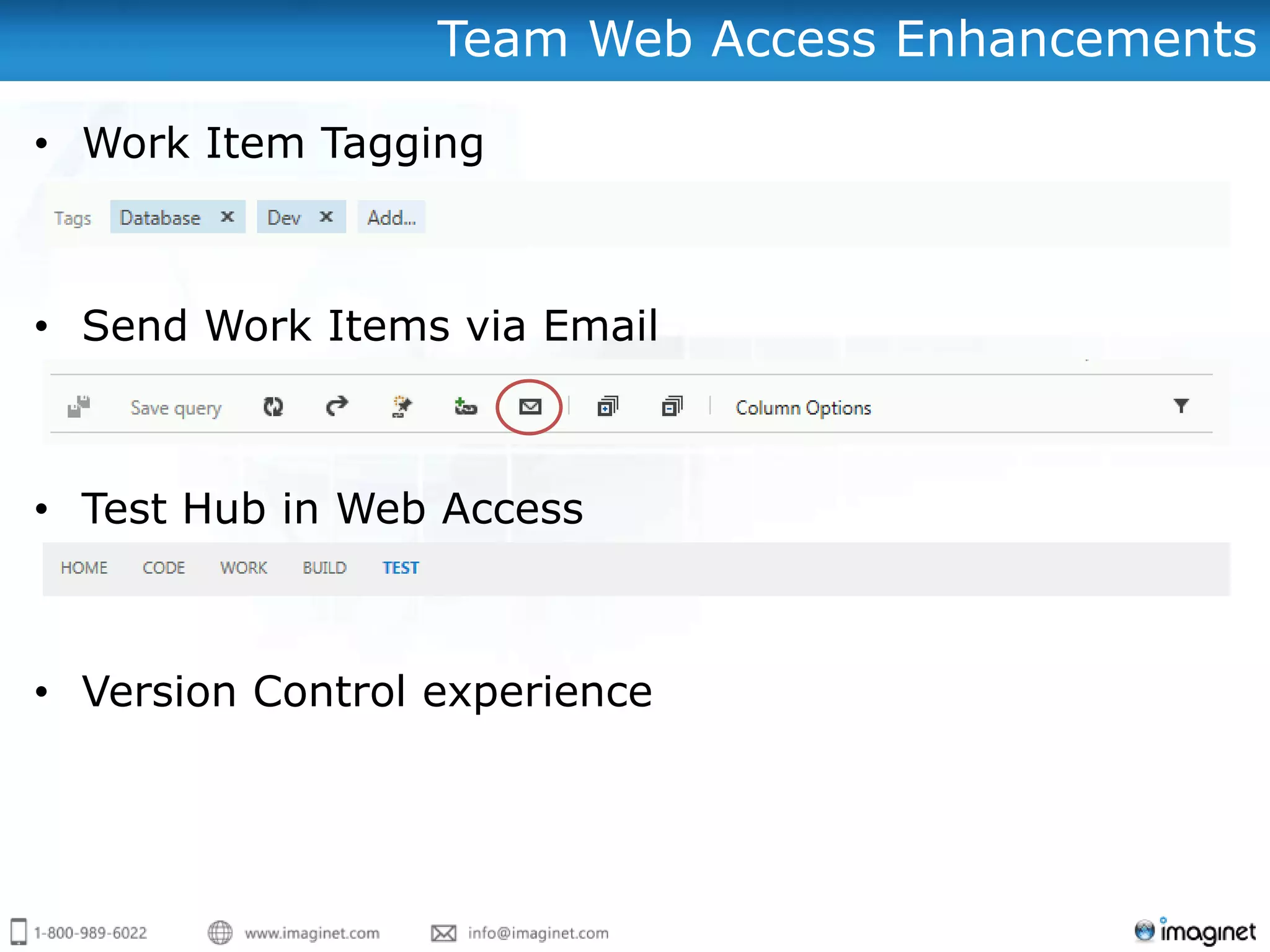Open the TEST hub

(x=401, y=568)
